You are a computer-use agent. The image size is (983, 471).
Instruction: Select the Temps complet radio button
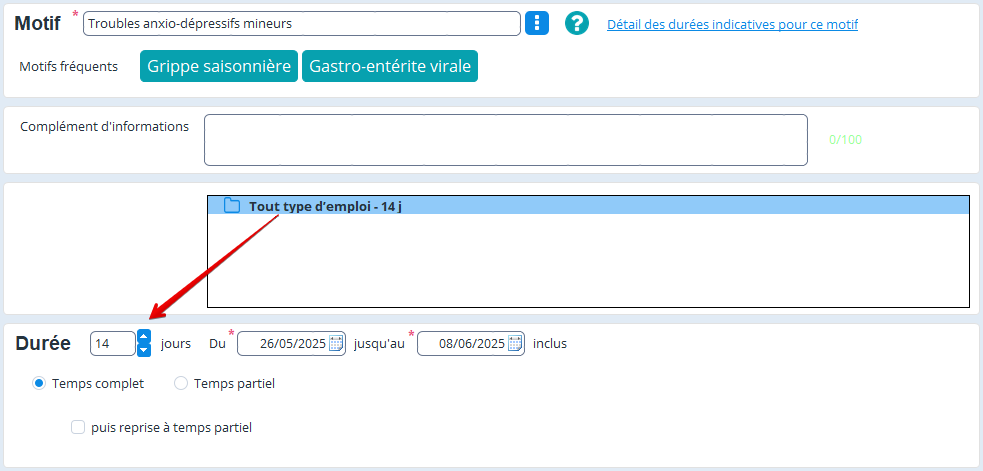tap(39, 383)
